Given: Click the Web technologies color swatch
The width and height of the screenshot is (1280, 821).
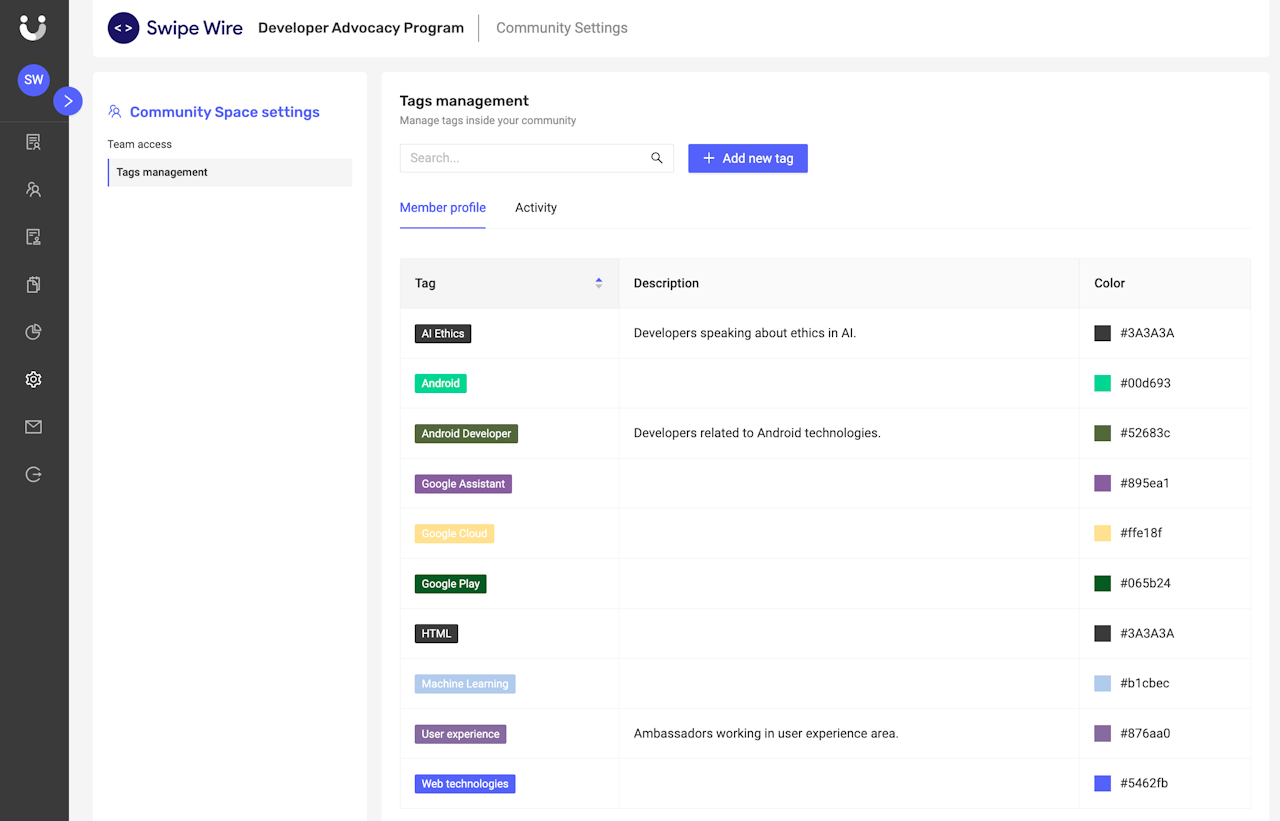Looking at the screenshot, I should coord(1103,783).
